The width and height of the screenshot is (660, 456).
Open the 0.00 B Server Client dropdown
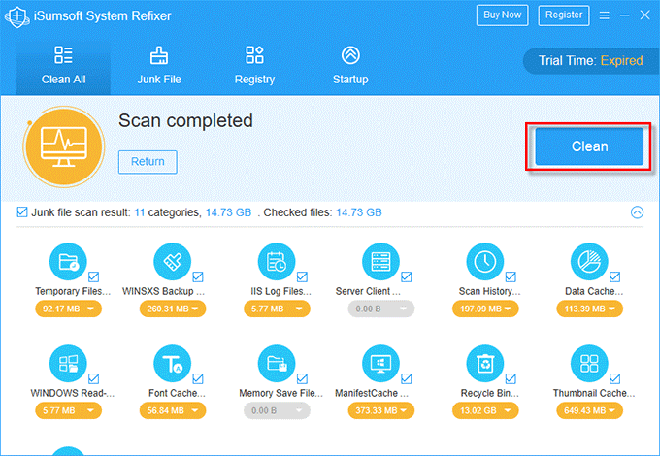(381, 309)
